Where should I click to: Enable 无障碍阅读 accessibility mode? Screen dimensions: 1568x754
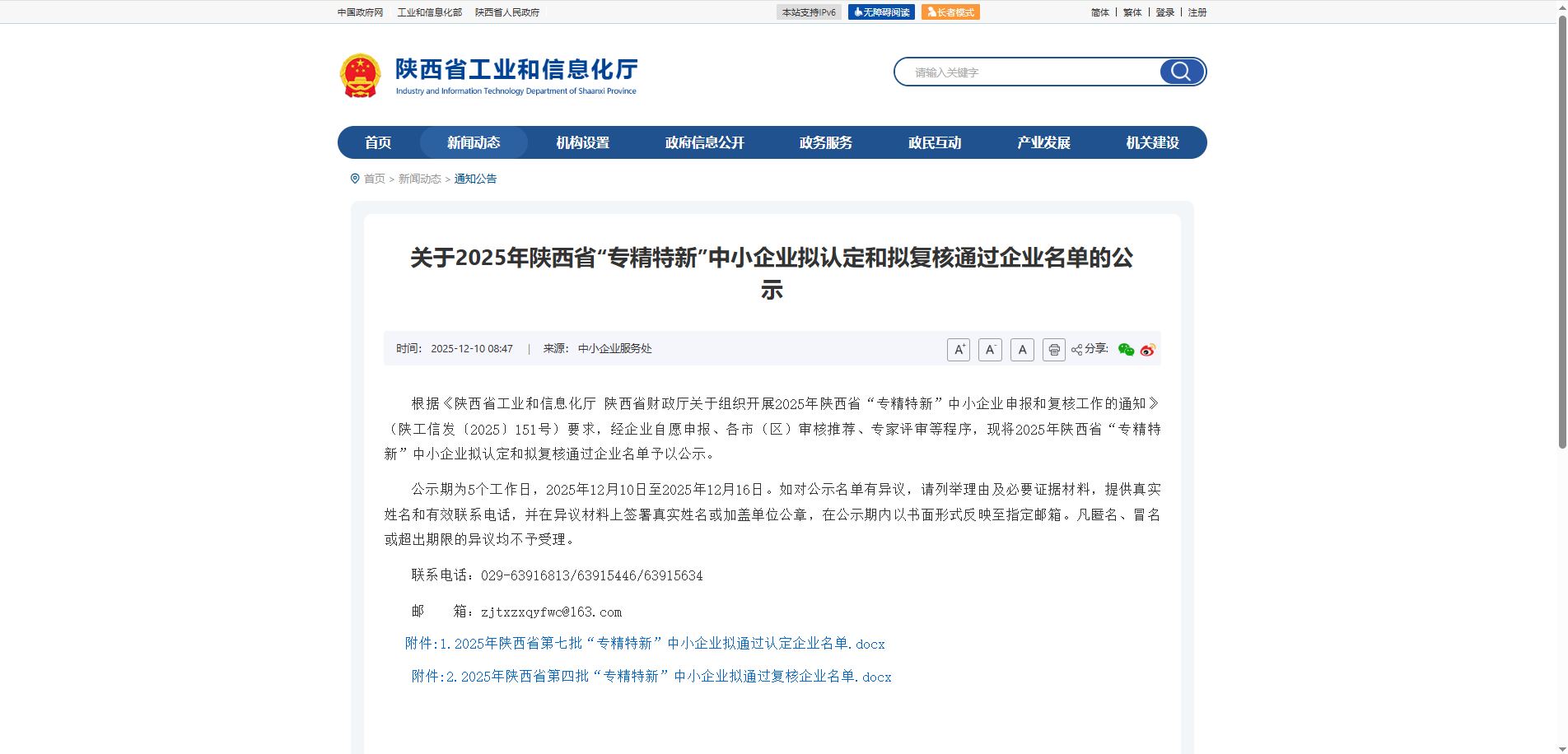(881, 12)
